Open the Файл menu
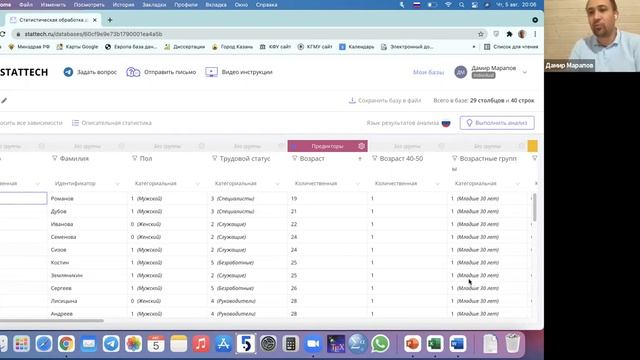This screenshot has width=640, height=360. coord(26,5)
